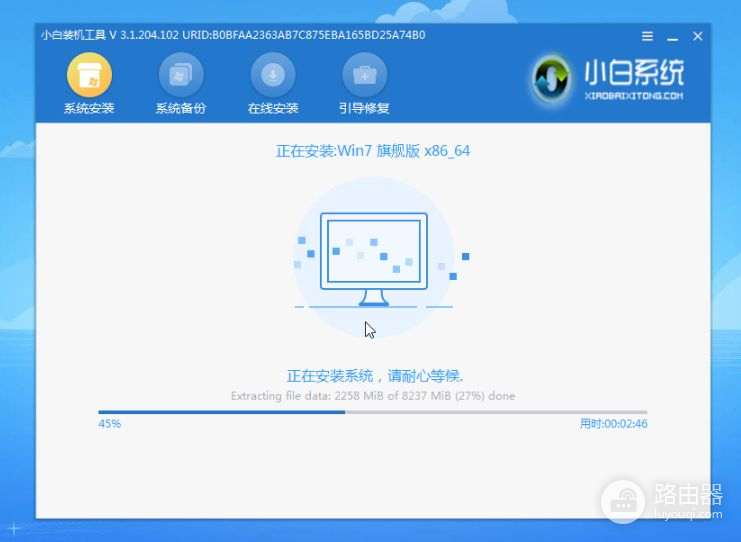Close the 小白装机工具 window

tap(698, 36)
